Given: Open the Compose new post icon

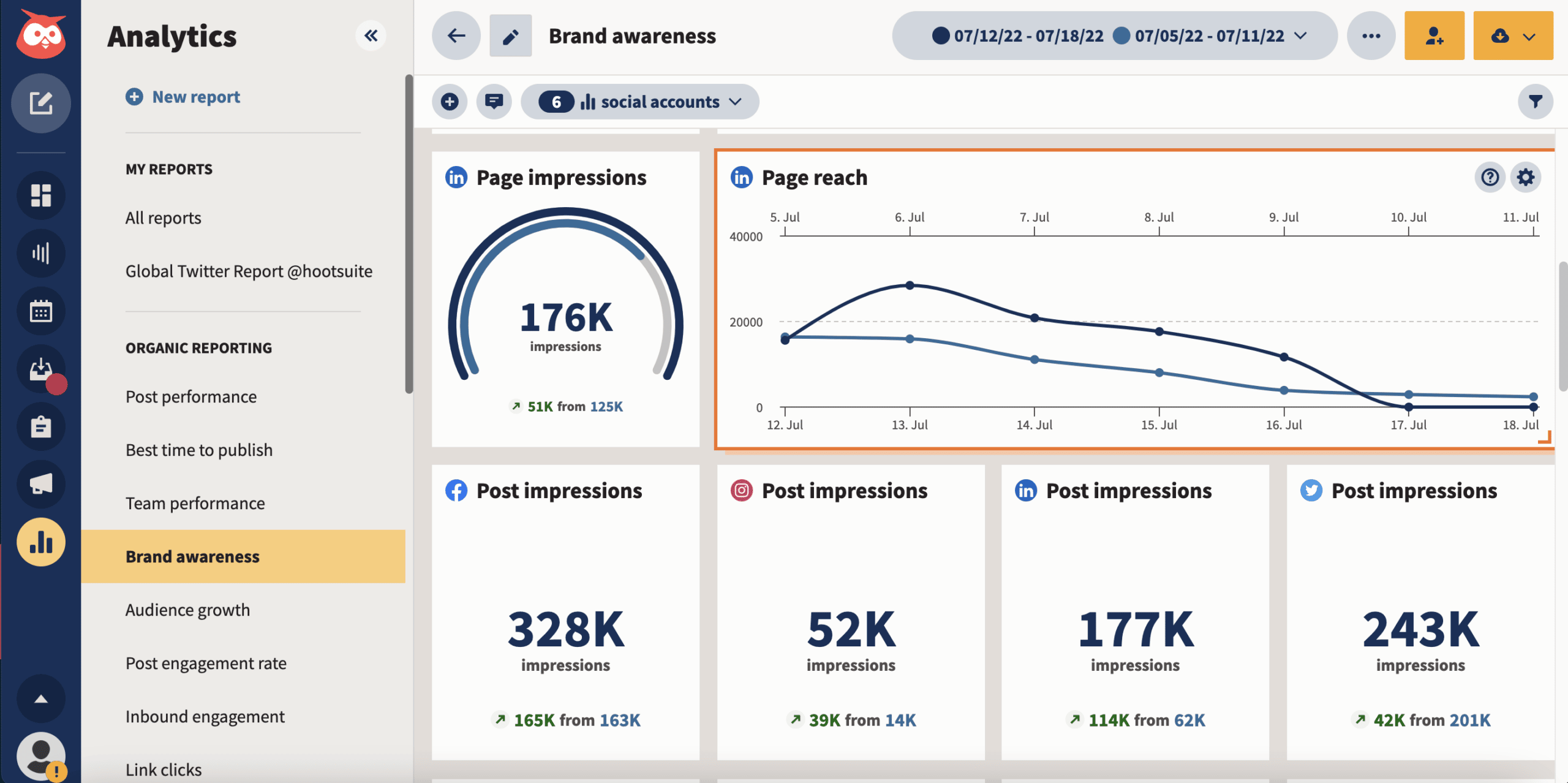Looking at the screenshot, I should [x=40, y=103].
